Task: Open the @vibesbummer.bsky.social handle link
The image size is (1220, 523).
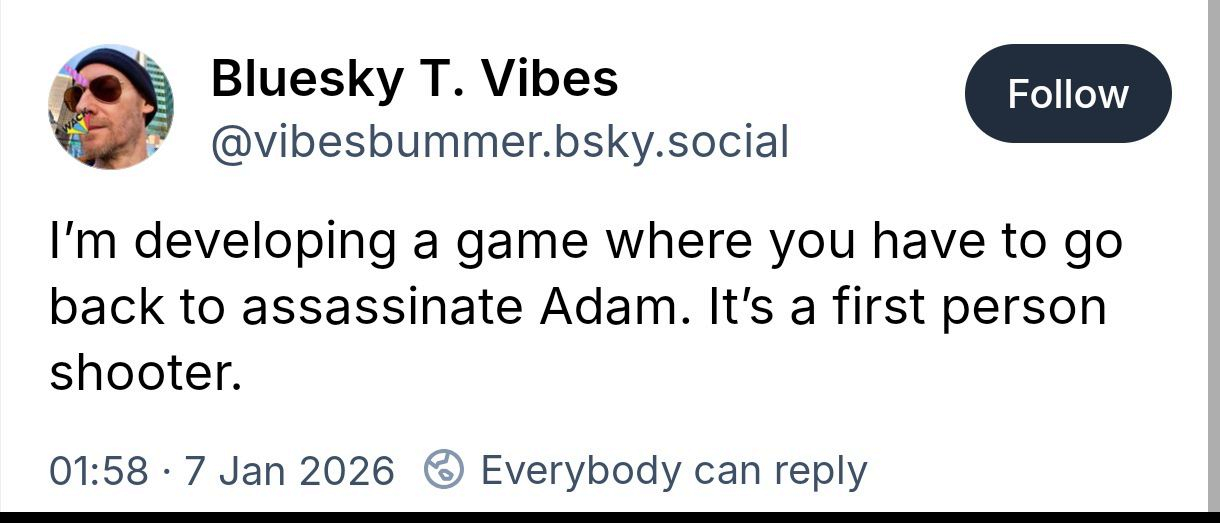Action: pyautogui.click(x=499, y=142)
